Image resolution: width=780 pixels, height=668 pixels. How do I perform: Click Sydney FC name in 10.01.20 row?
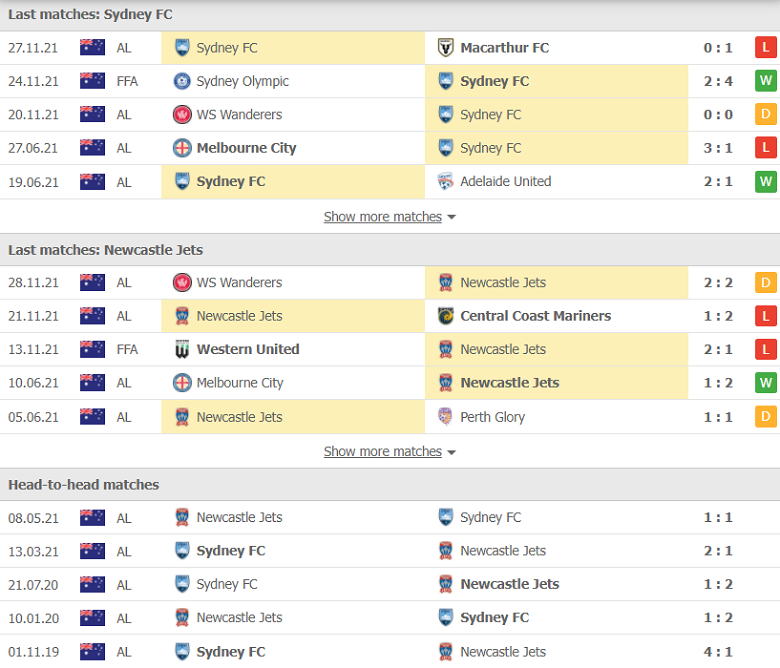[x=494, y=618]
